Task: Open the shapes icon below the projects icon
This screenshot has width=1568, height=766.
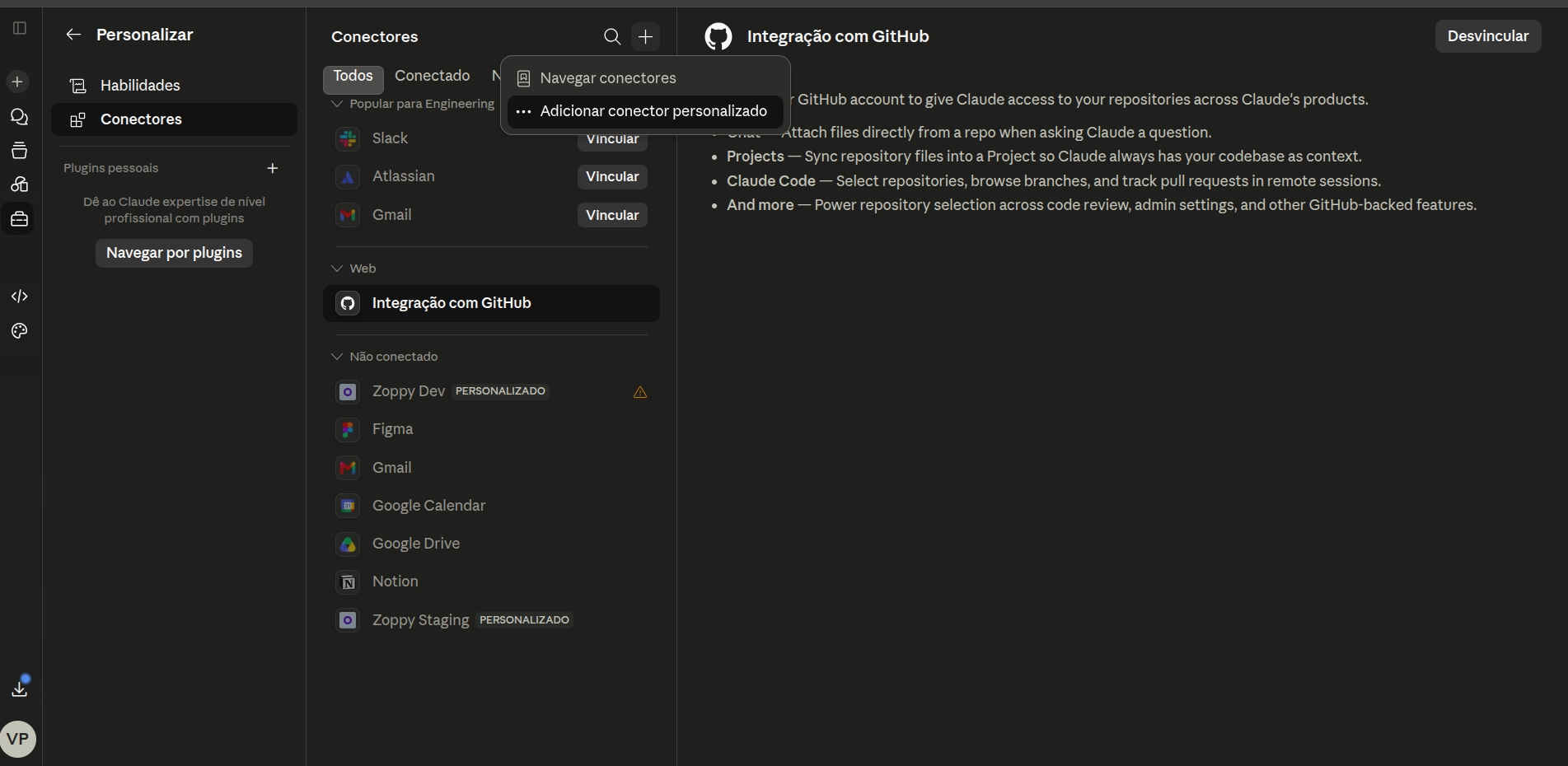Action: pyautogui.click(x=19, y=184)
